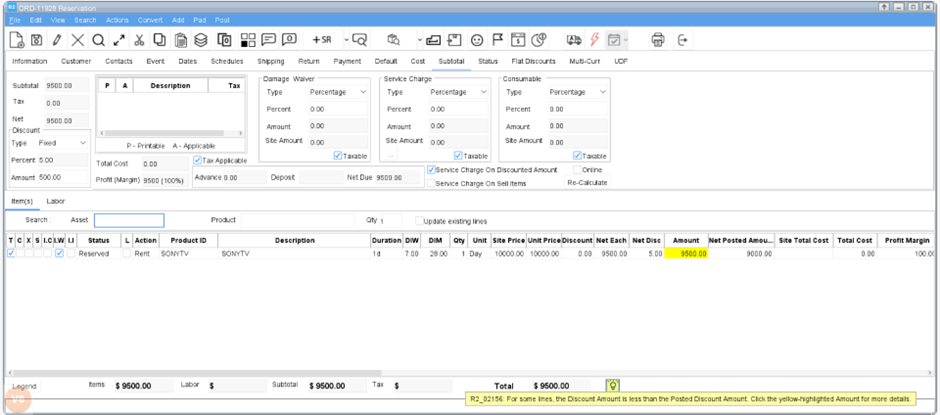Enable Service Charge On Sell Items
Image resolution: width=940 pixels, height=415 pixels.
(x=431, y=183)
